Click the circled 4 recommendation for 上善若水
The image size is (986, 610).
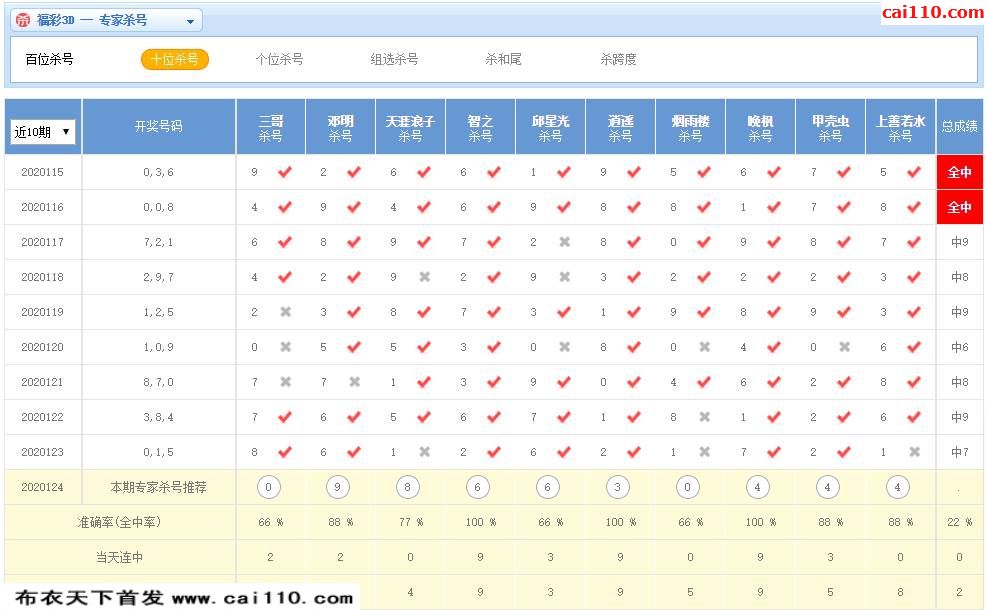coord(897,487)
